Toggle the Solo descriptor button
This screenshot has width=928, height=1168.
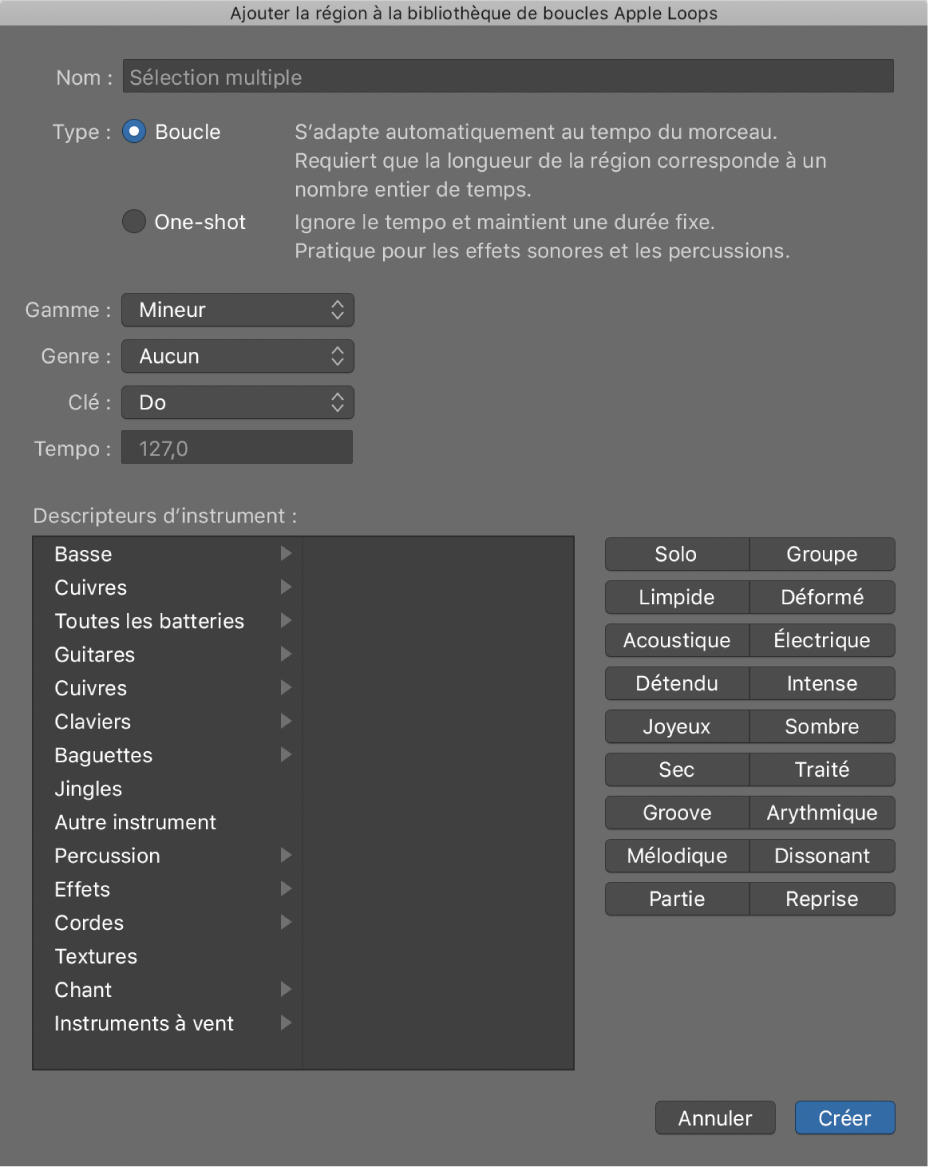pyautogui.click(x=676, y=554)
